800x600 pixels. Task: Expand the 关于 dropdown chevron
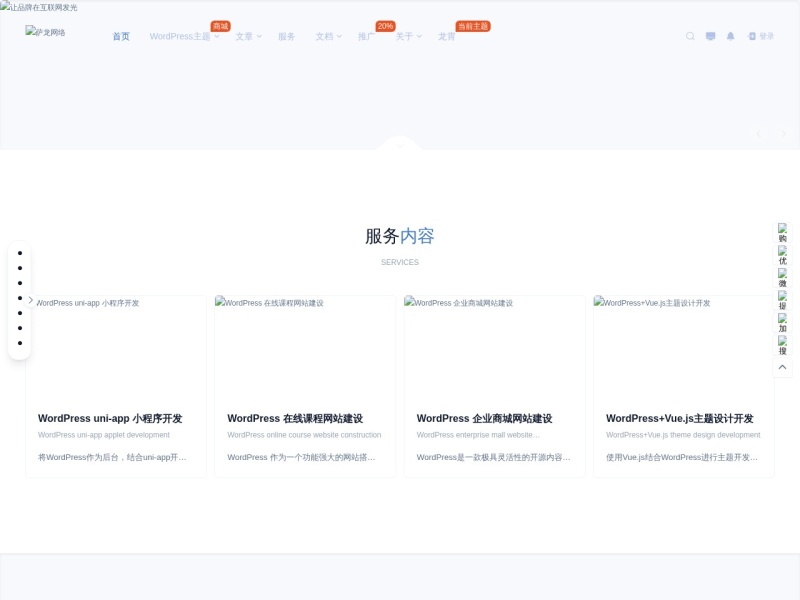[x=419, y=36]
